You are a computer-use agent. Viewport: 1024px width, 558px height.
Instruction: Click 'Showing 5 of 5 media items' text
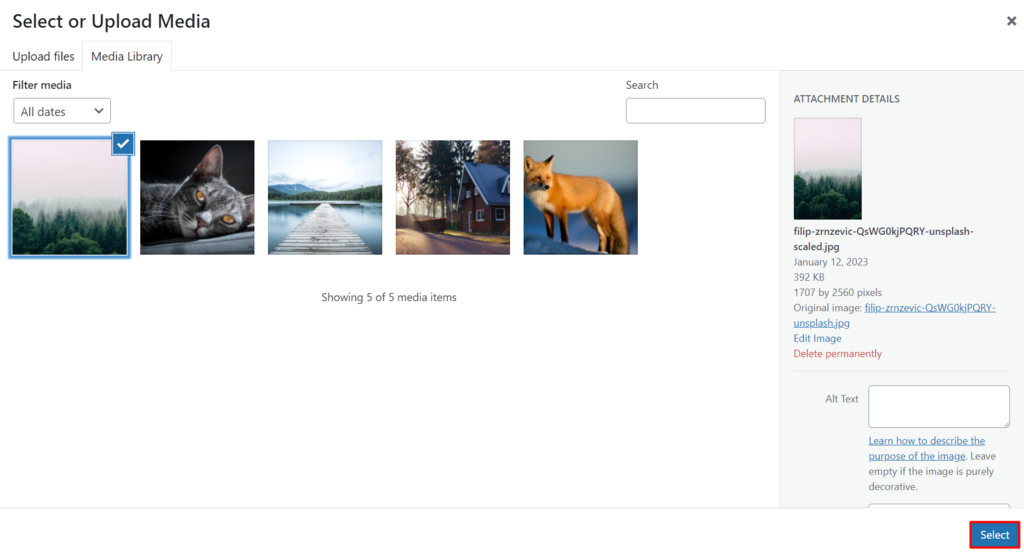tap(389, 297)
